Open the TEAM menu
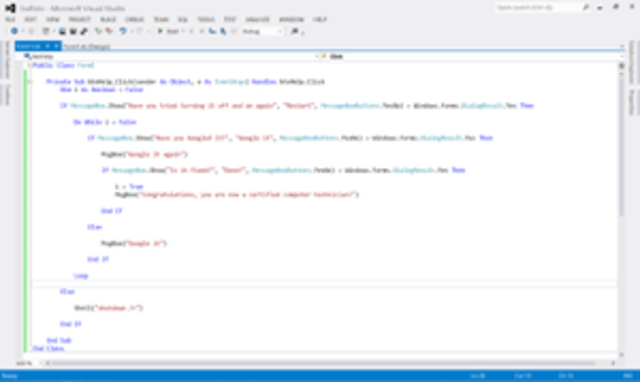640x382 pixels. 161,20
